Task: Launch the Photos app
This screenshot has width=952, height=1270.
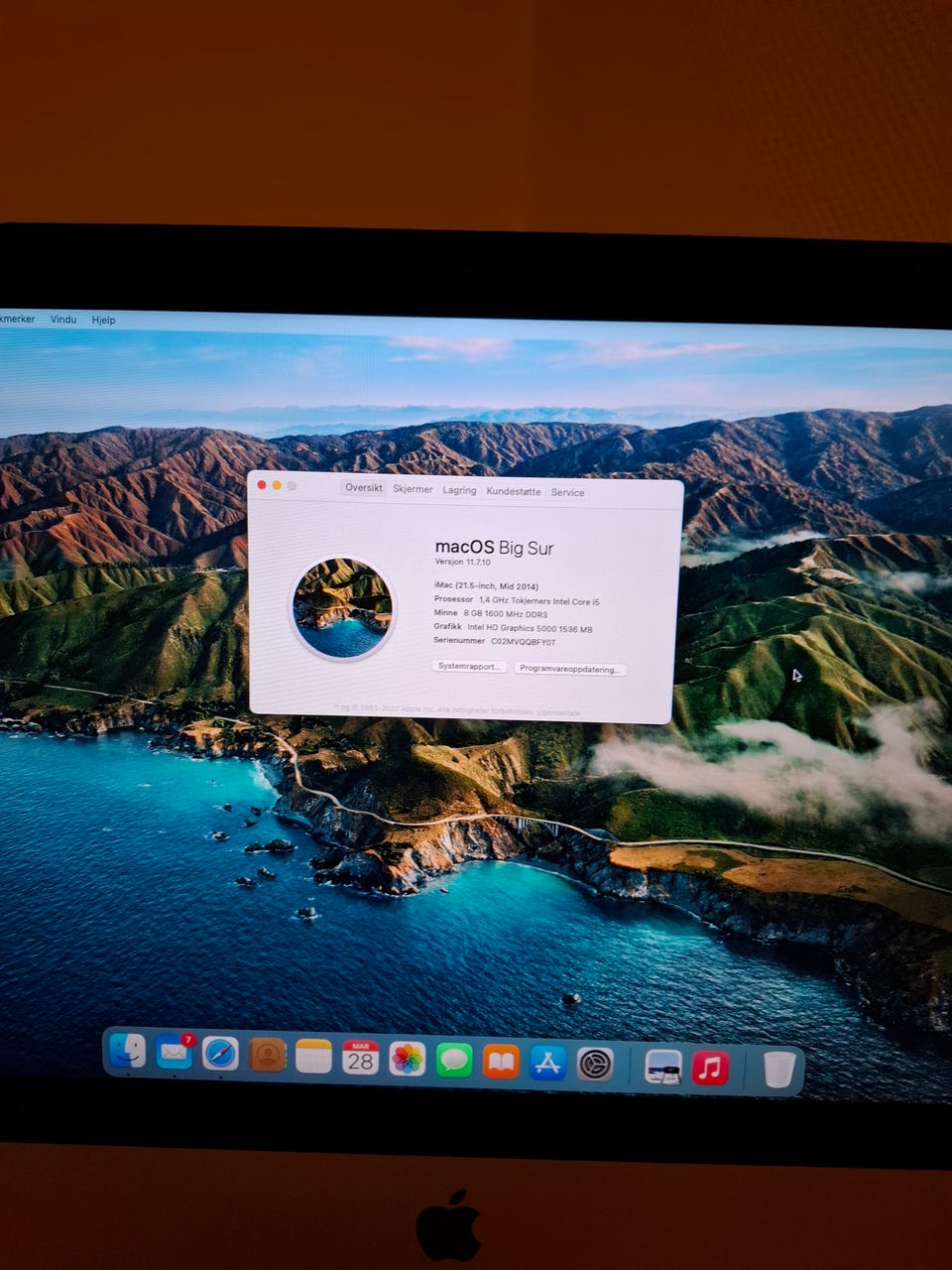Action: [x=407, y=1059]
